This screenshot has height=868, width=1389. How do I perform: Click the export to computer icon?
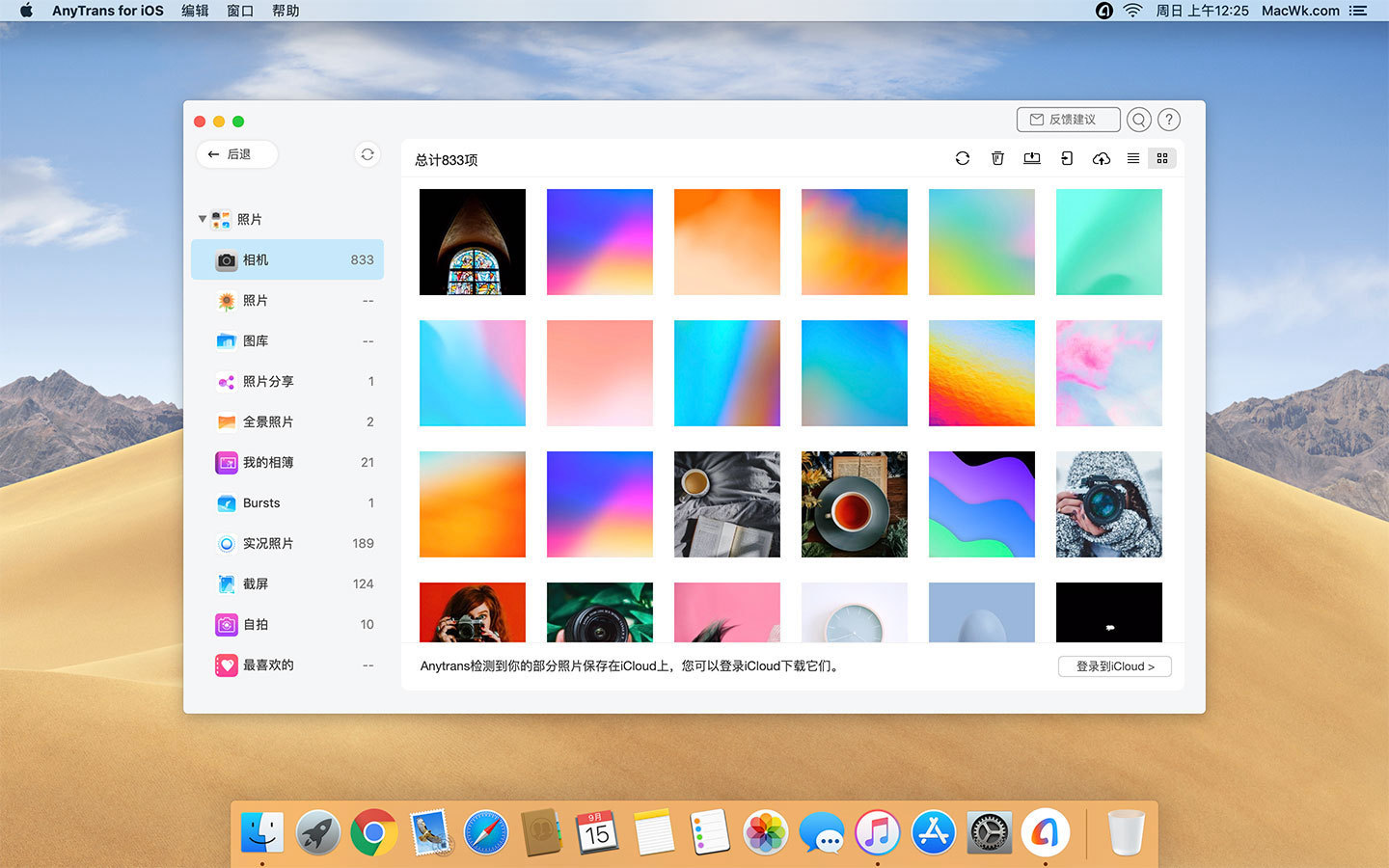pos(1032,158)
